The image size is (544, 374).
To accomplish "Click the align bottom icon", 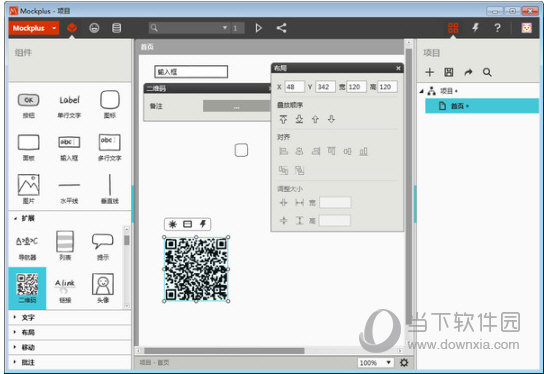I will point(363,151).
